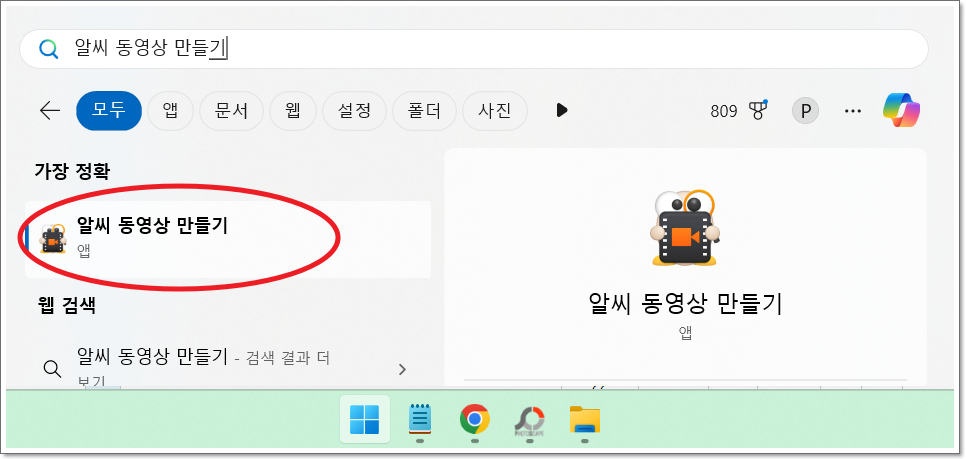The image size is (966, 459).
Task: Click the magnifier icon in search box
Action: pos(49,49)
